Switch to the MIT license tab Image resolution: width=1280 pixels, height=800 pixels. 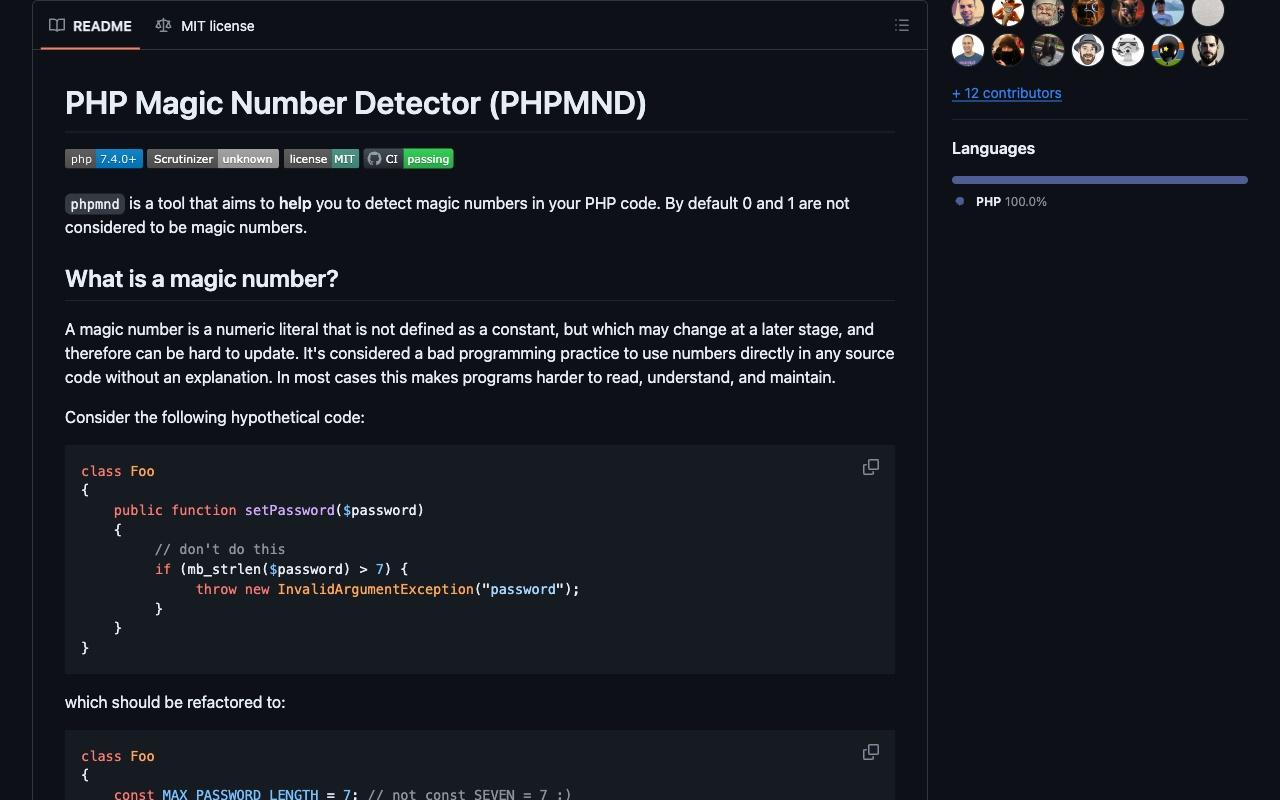pos(205,26)
